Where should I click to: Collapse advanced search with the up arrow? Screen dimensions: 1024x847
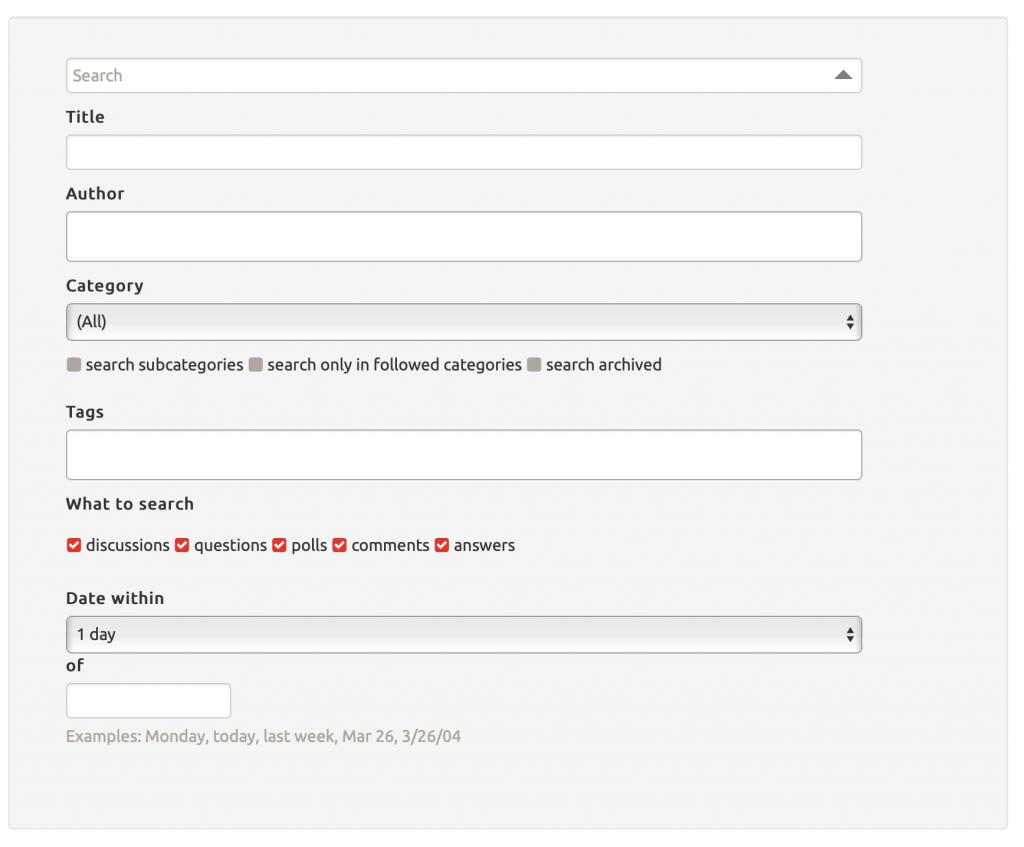[x=843, y=75]
